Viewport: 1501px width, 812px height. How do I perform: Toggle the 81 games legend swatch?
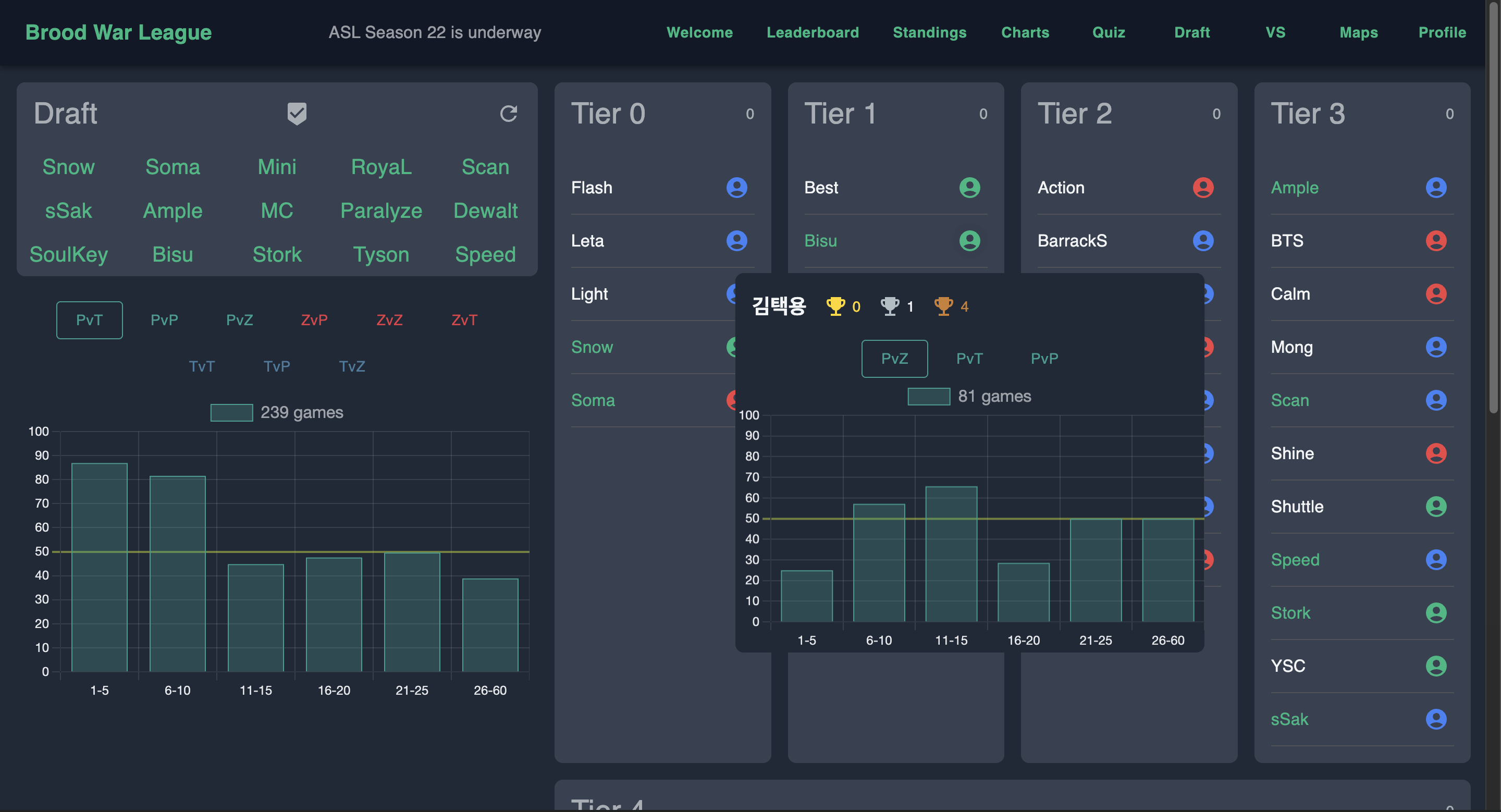coord(929,396)
